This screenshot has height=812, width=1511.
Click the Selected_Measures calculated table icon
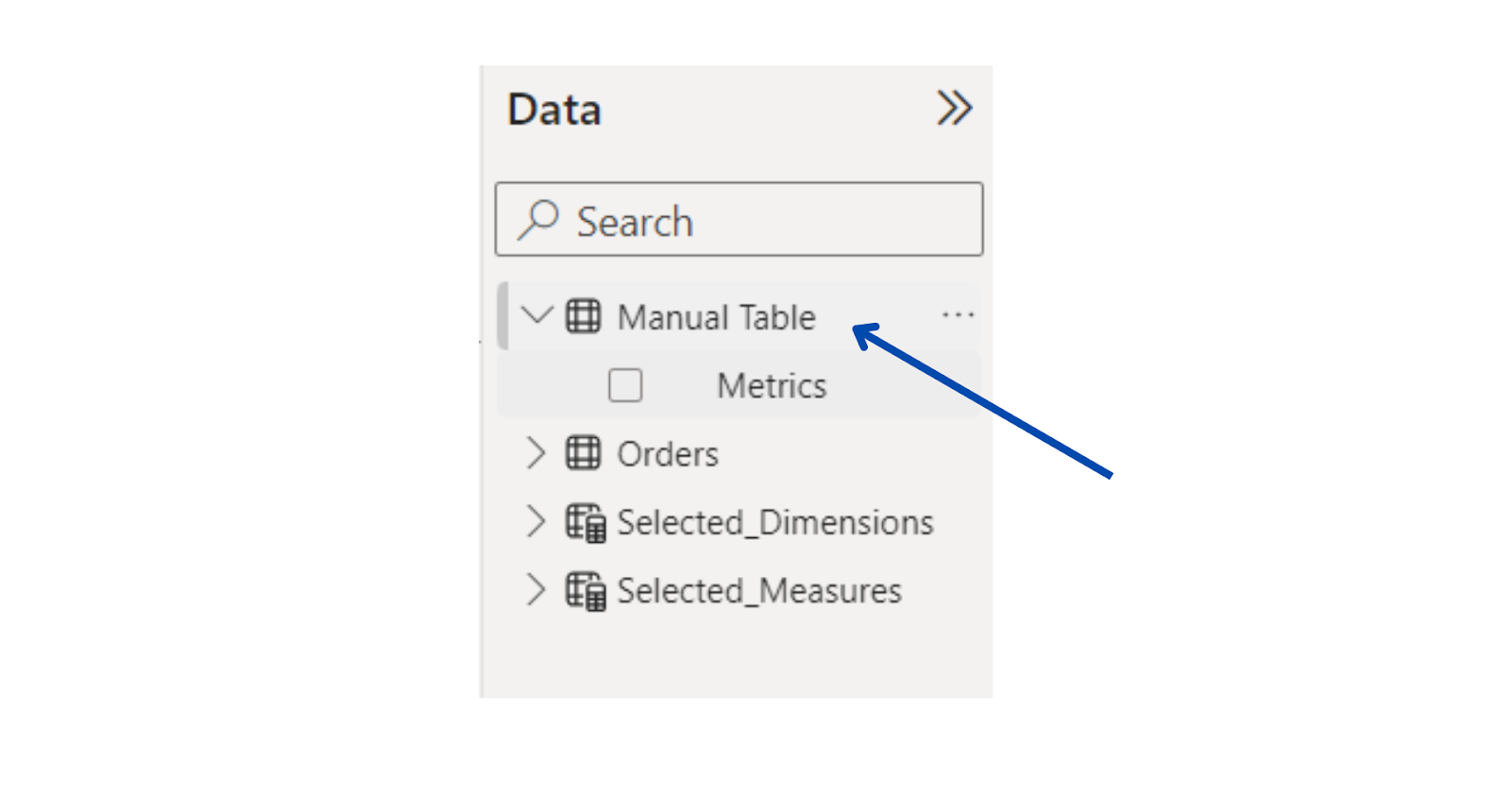[586, 591]
